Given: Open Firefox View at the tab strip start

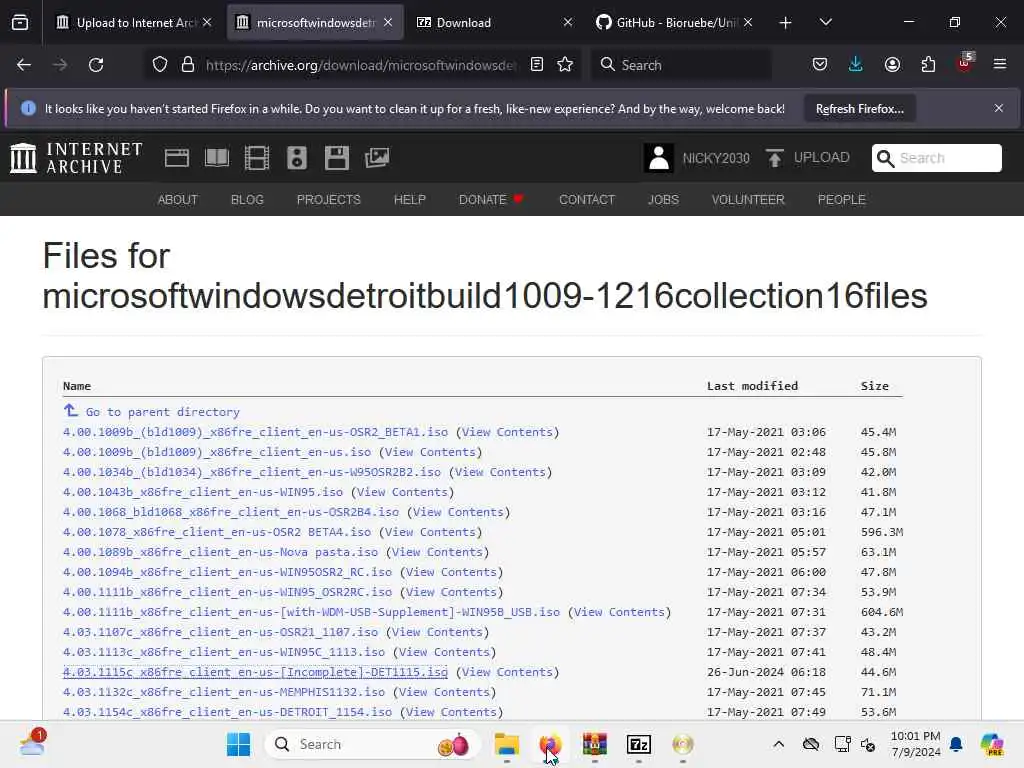Looking at the screenshot, I should (20, 23).
